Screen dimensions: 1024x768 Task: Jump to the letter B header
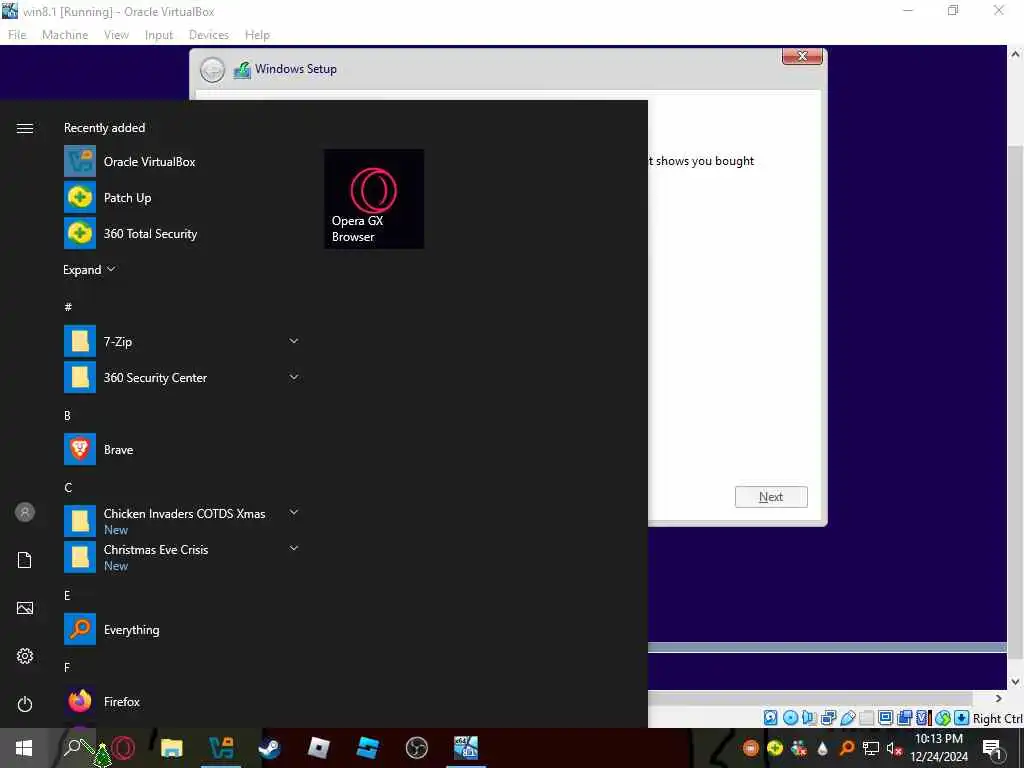coord(67,415)
